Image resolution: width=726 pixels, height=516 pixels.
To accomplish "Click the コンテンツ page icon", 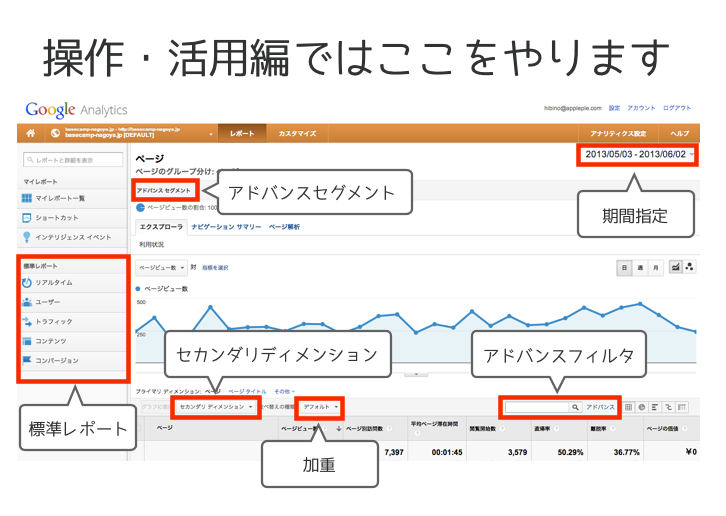I will [27, 341].
